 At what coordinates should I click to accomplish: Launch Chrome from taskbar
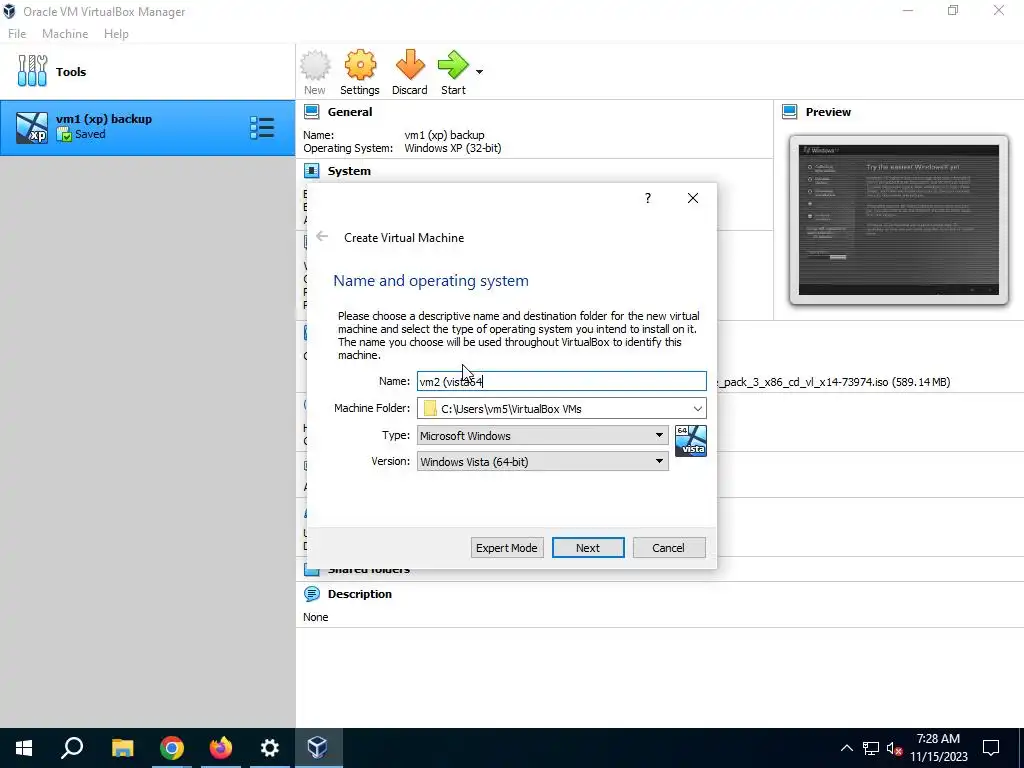171,748
